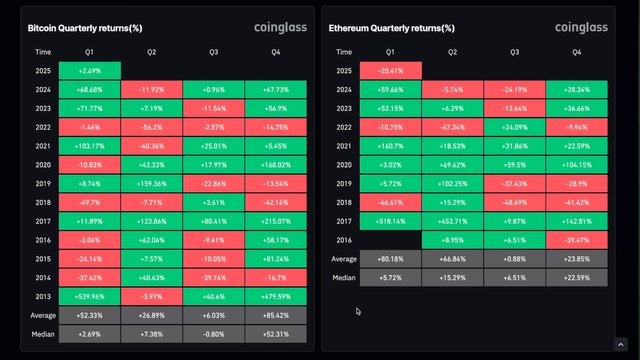Click the coinglass logo in Ethereum panel
Screen dimensions: 640x360
point(581,27)
